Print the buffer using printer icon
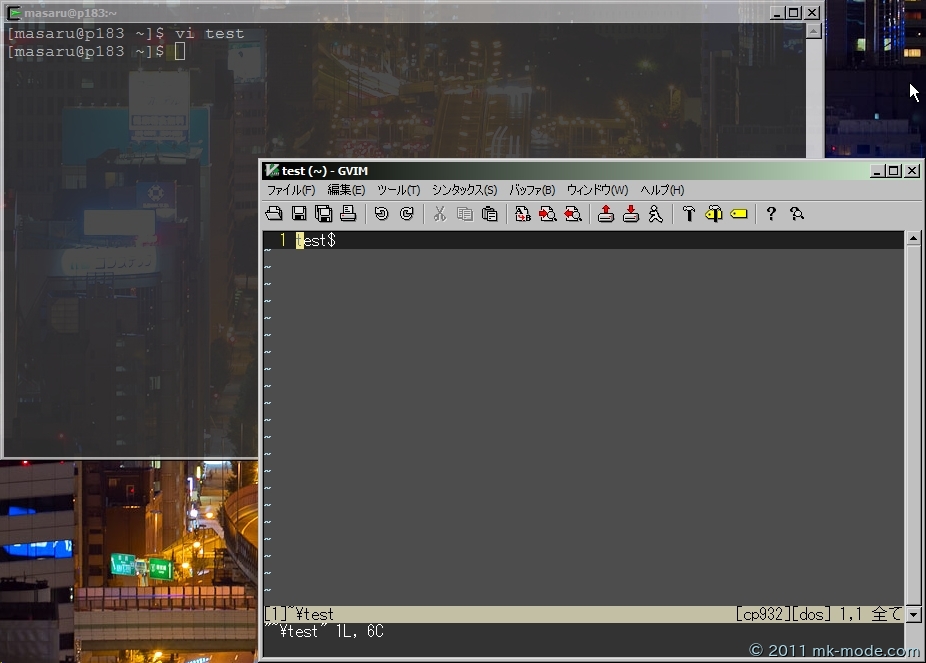Image resolution: width=926 pixels, height=663 pixels. [348, 213]
